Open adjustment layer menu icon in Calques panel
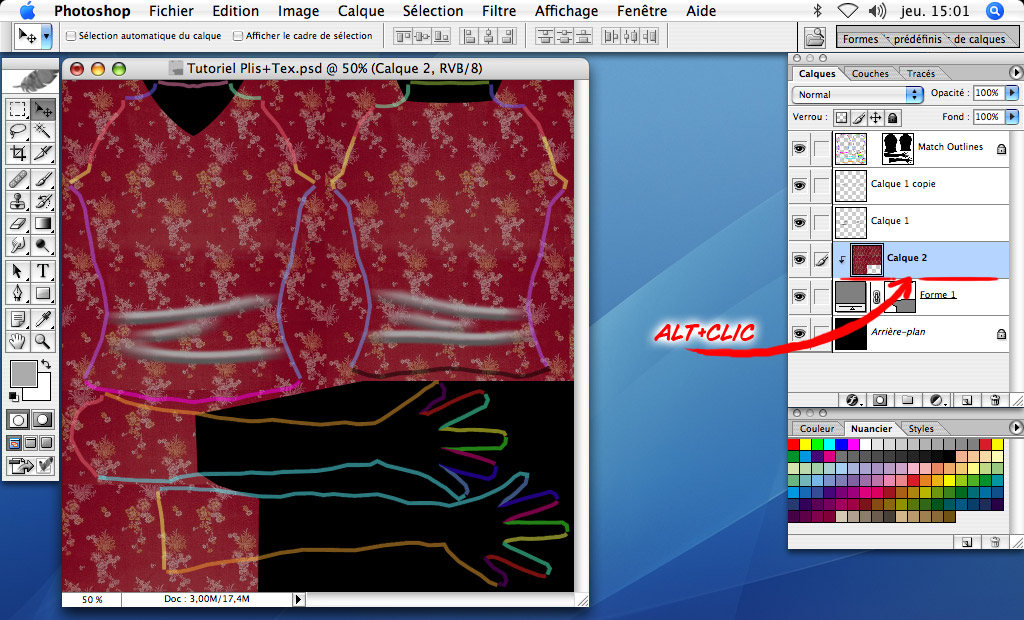 tap(936, 400)
